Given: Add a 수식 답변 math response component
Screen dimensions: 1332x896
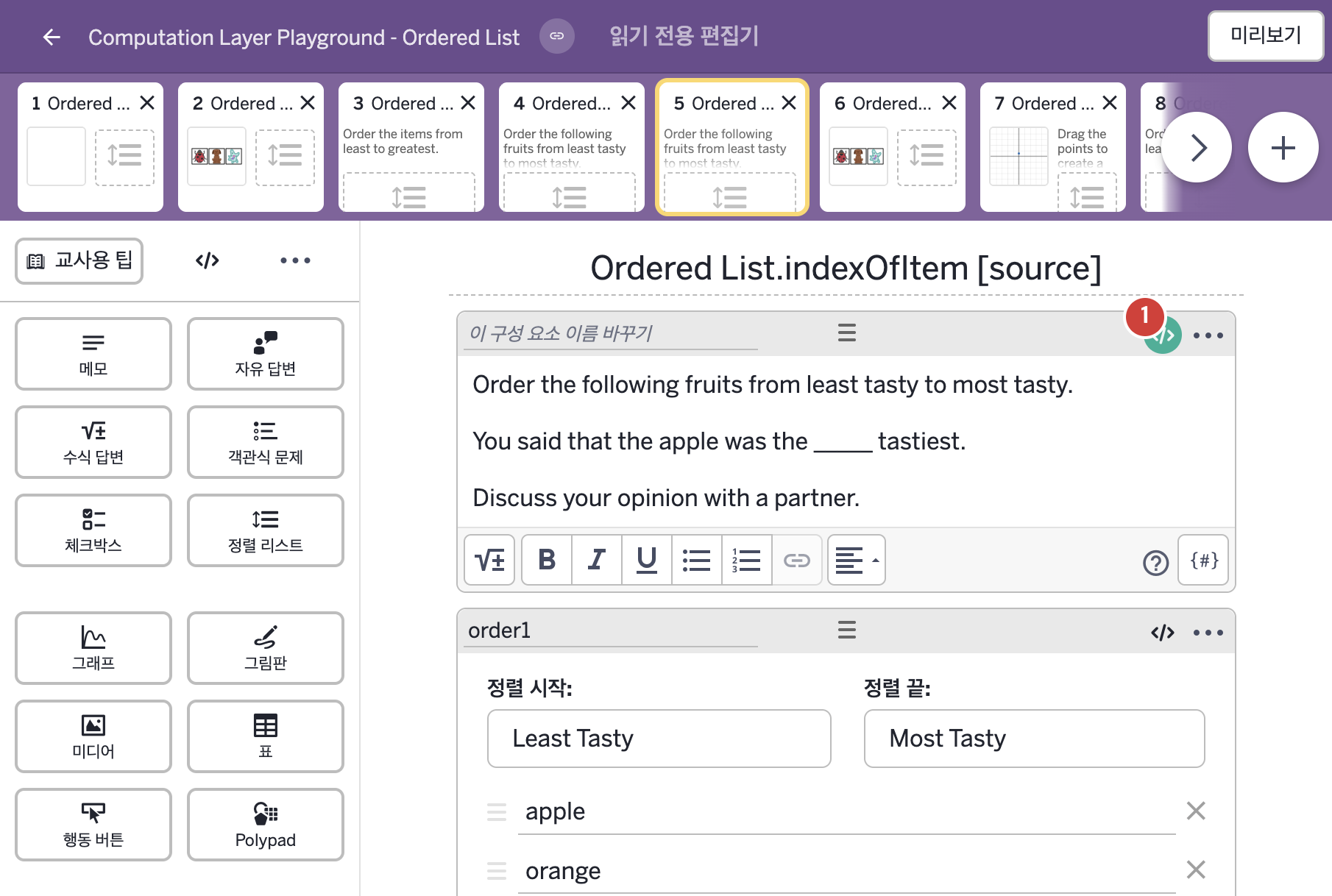Looking at the screenshot, I should [x=93, y=442].
